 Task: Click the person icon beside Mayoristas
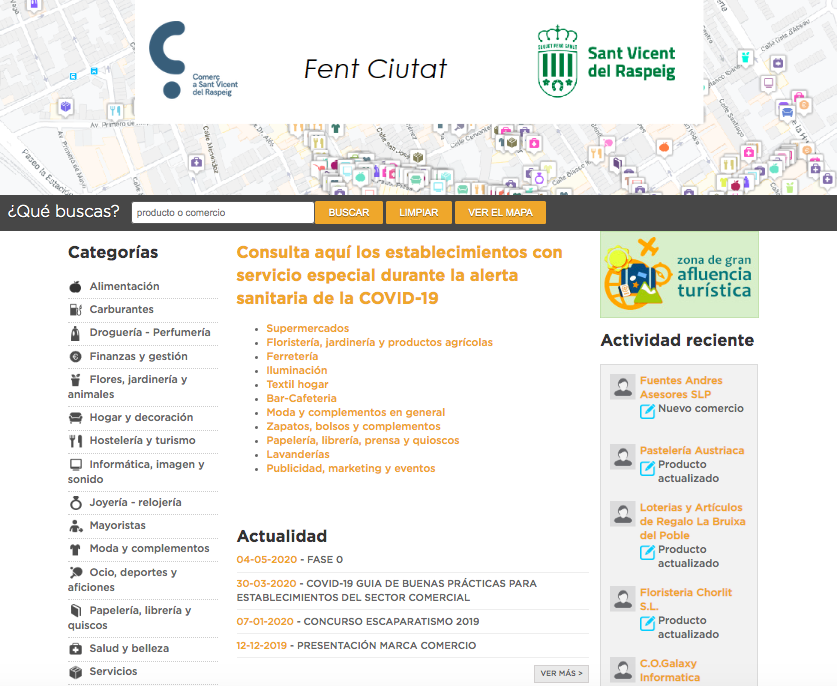coord(75,526)
